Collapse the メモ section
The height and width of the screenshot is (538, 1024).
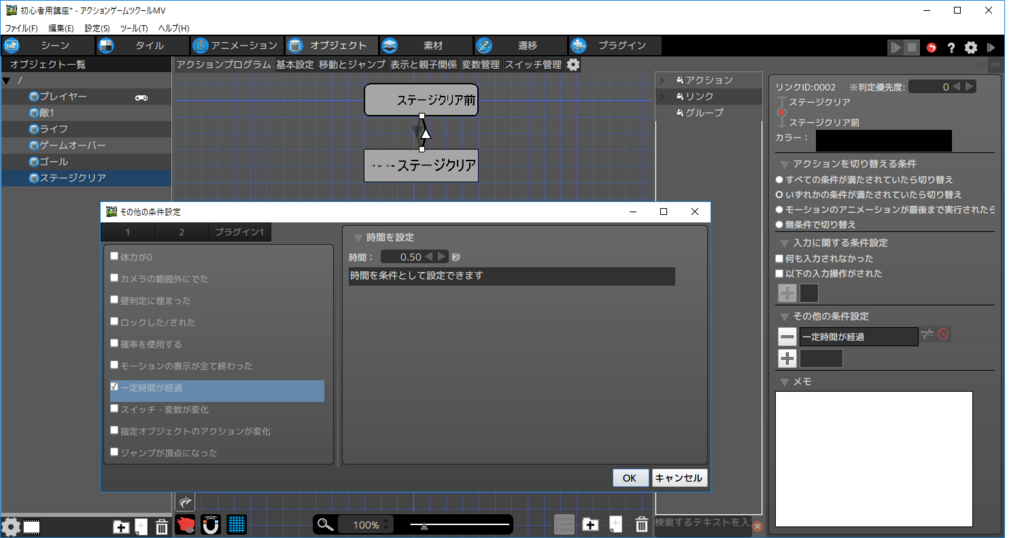coord(784,382)
